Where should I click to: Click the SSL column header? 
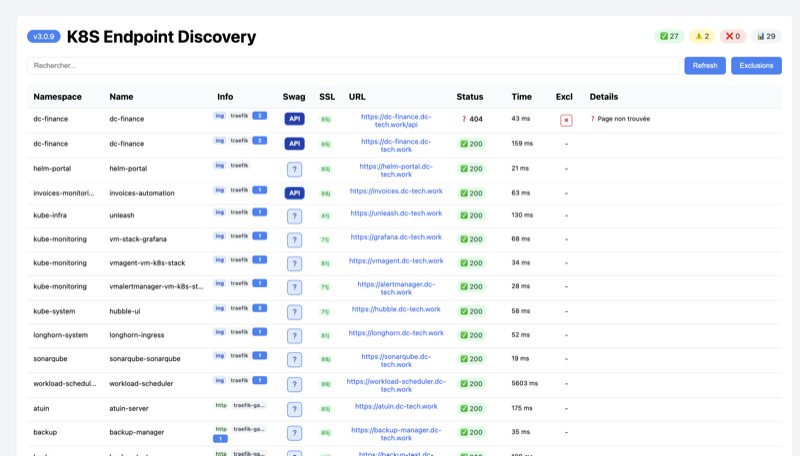click(327, 97)
